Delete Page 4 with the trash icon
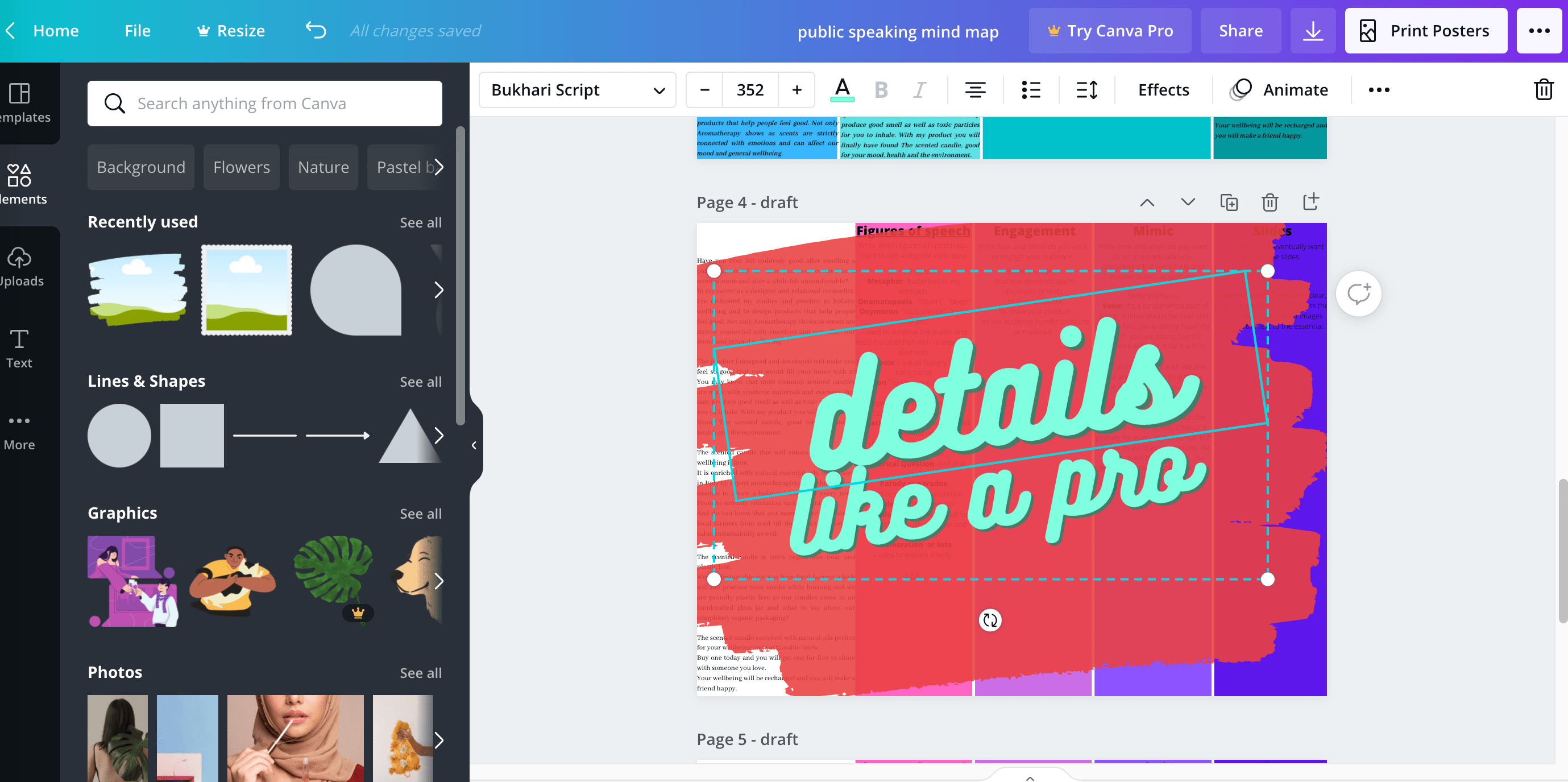 click(x=1270, y=201)
